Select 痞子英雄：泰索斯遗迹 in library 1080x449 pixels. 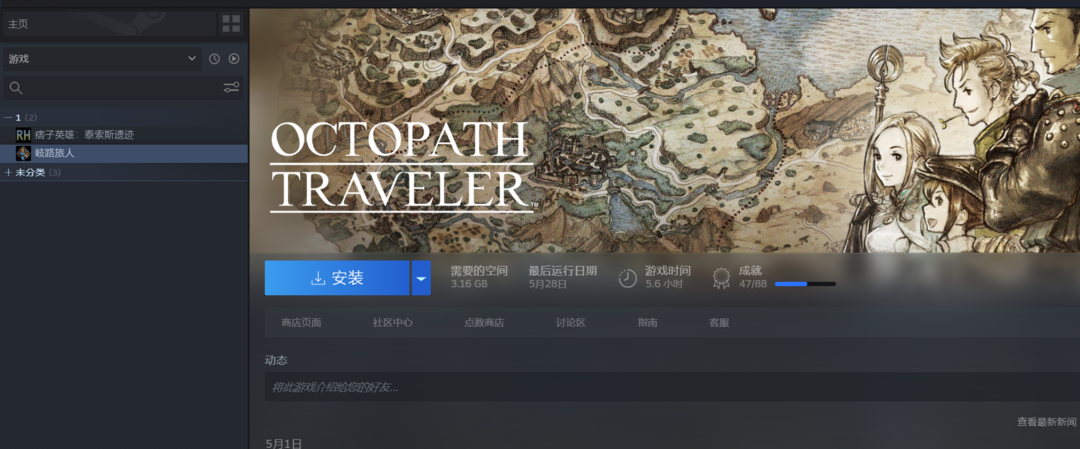click(124, 135)
